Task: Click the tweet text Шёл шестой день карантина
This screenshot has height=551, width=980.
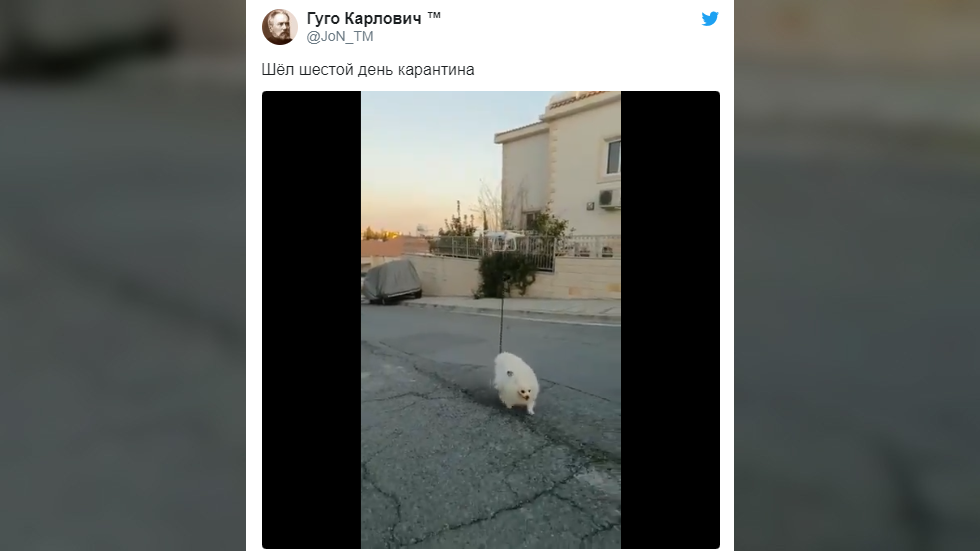Action: [368, 69]
